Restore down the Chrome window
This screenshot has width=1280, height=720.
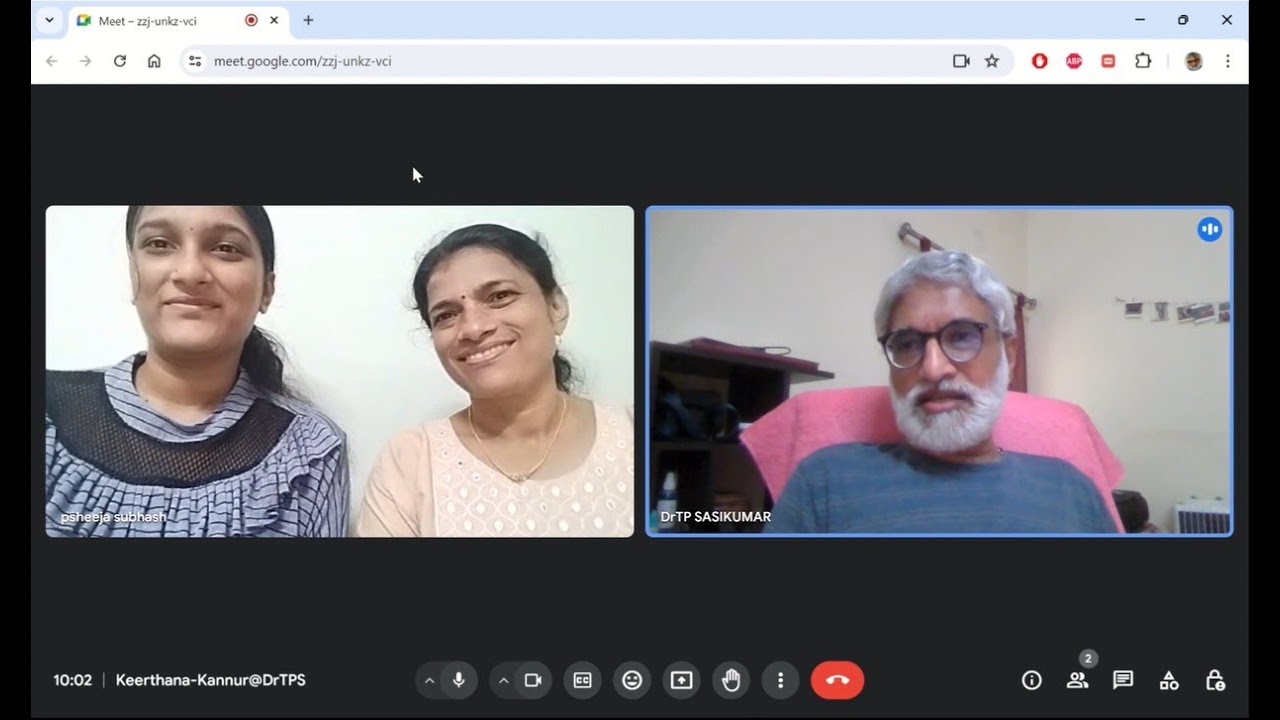(x=1183, y=20)
